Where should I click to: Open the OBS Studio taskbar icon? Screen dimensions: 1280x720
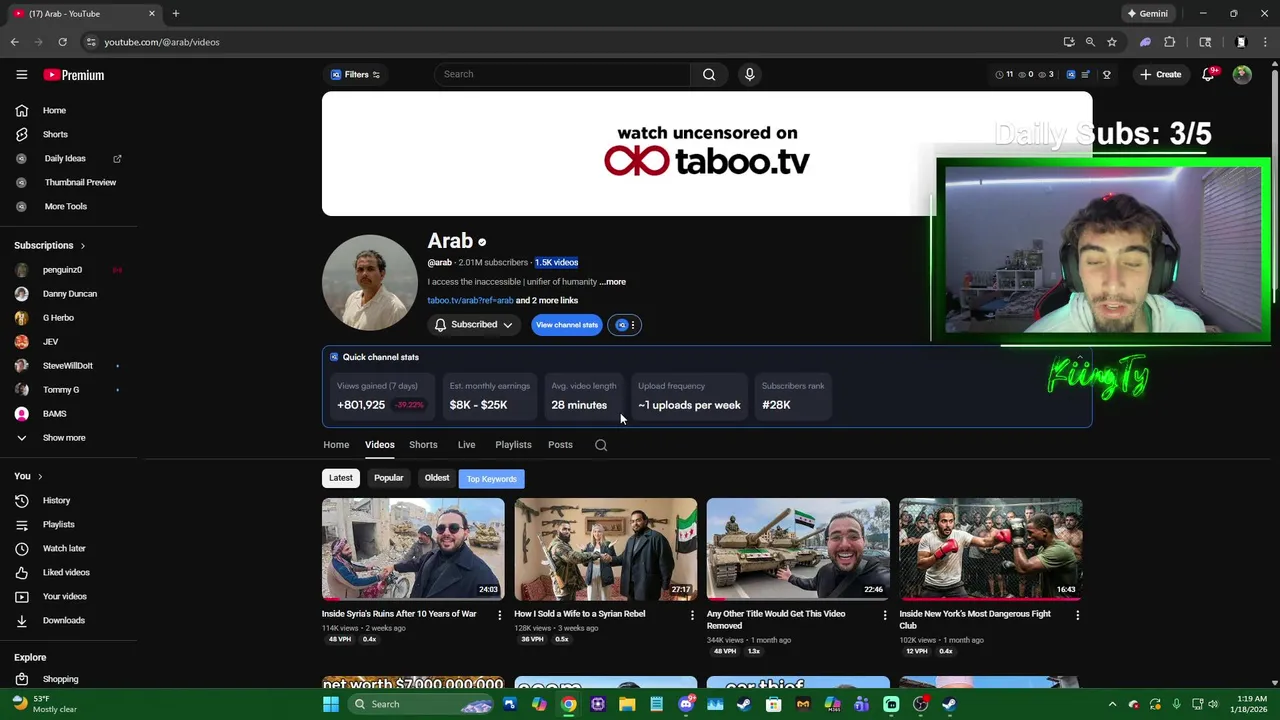click(x=920, y=704)
